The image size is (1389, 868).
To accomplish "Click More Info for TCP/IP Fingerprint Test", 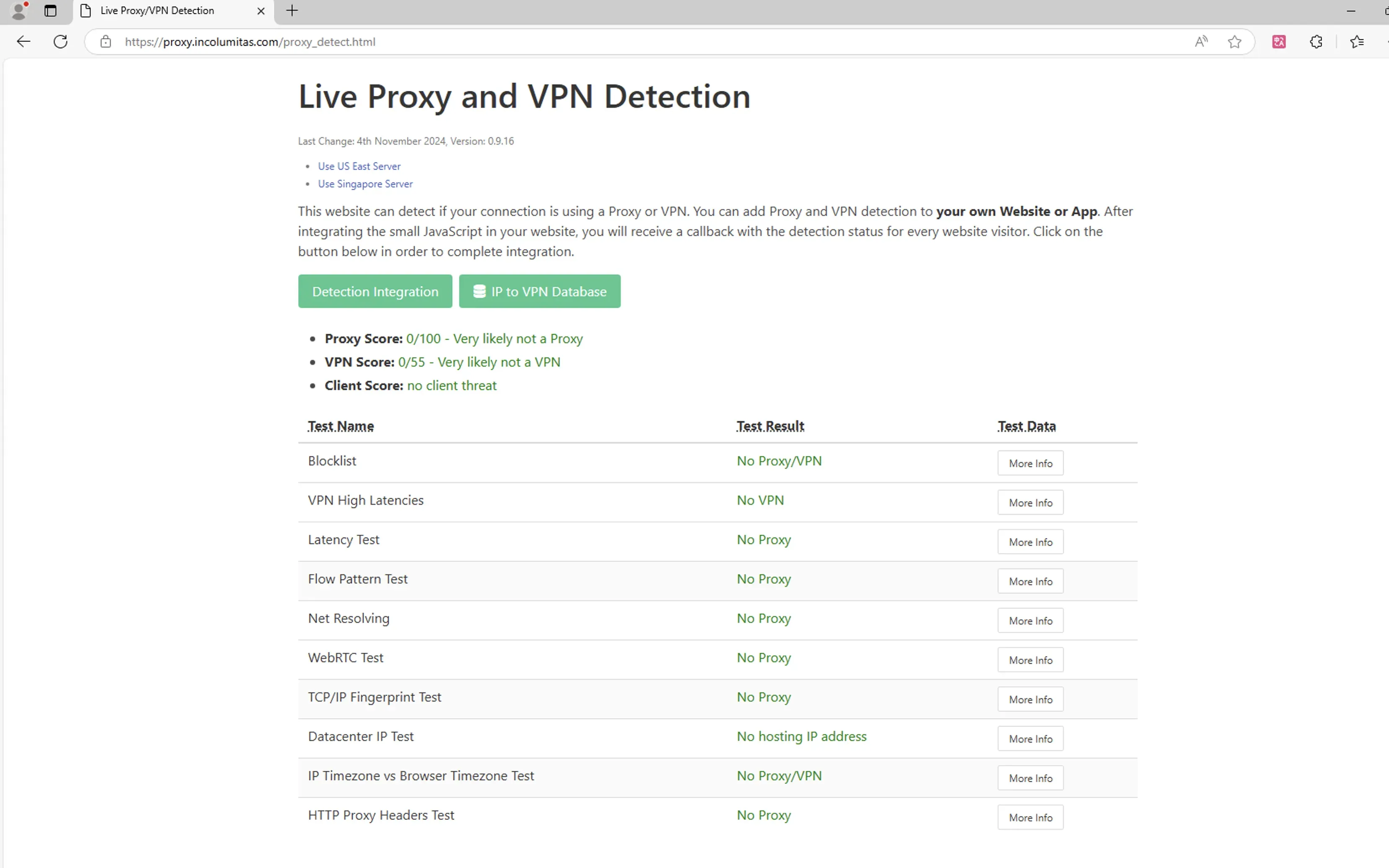I will point(1030,699).
